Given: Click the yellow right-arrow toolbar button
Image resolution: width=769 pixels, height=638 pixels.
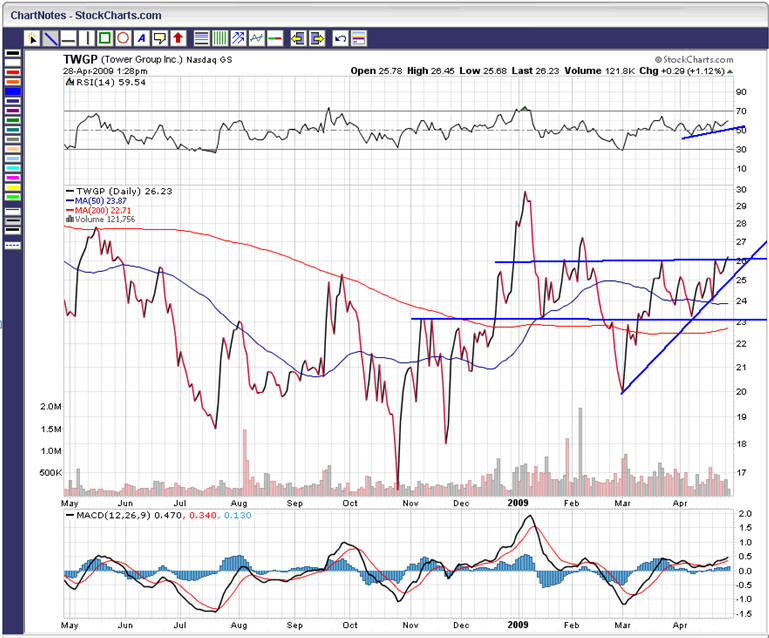Looking at the screenshot, I should coord(316,38).
